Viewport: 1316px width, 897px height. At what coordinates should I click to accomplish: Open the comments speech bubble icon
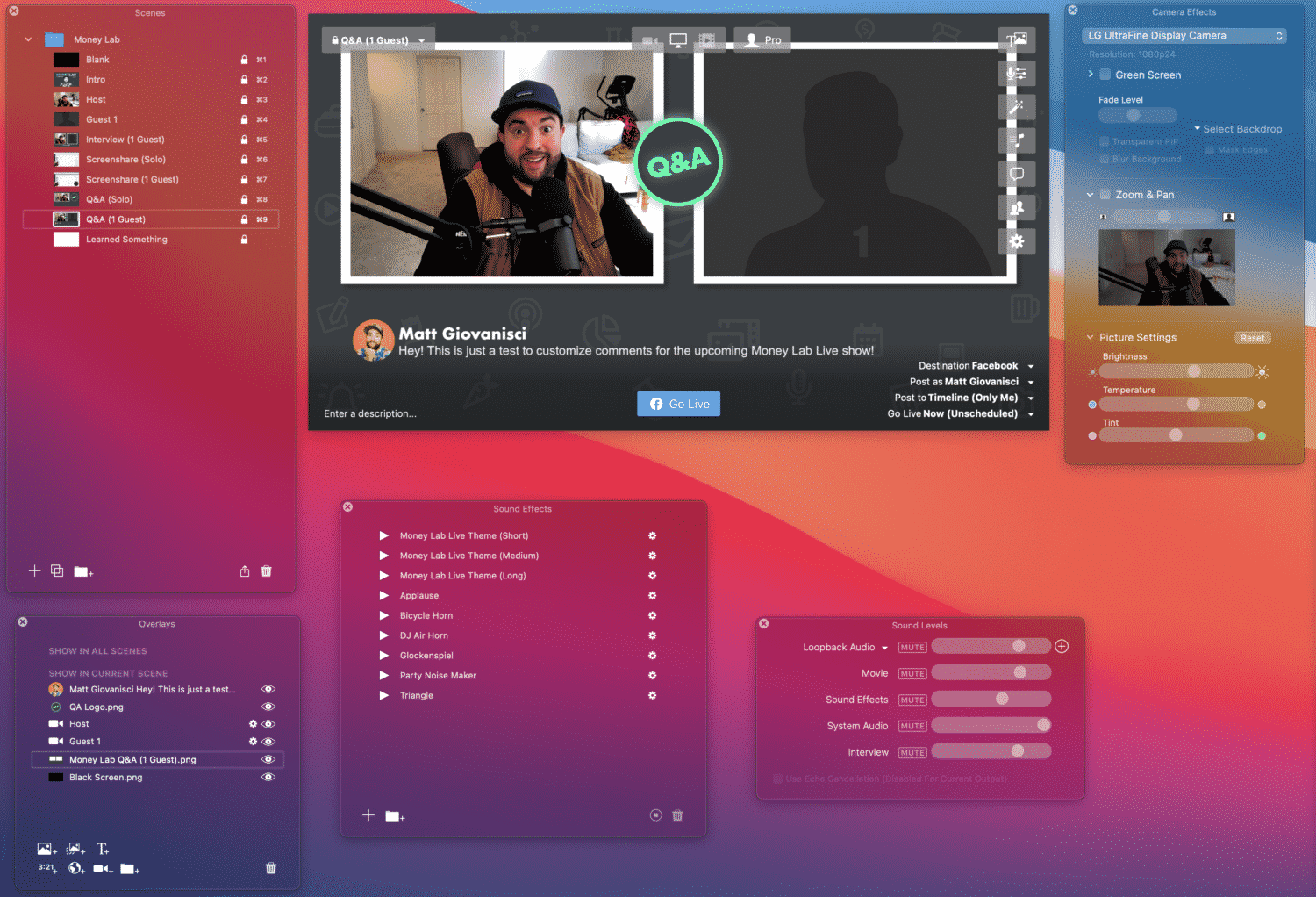point(1017,174)
